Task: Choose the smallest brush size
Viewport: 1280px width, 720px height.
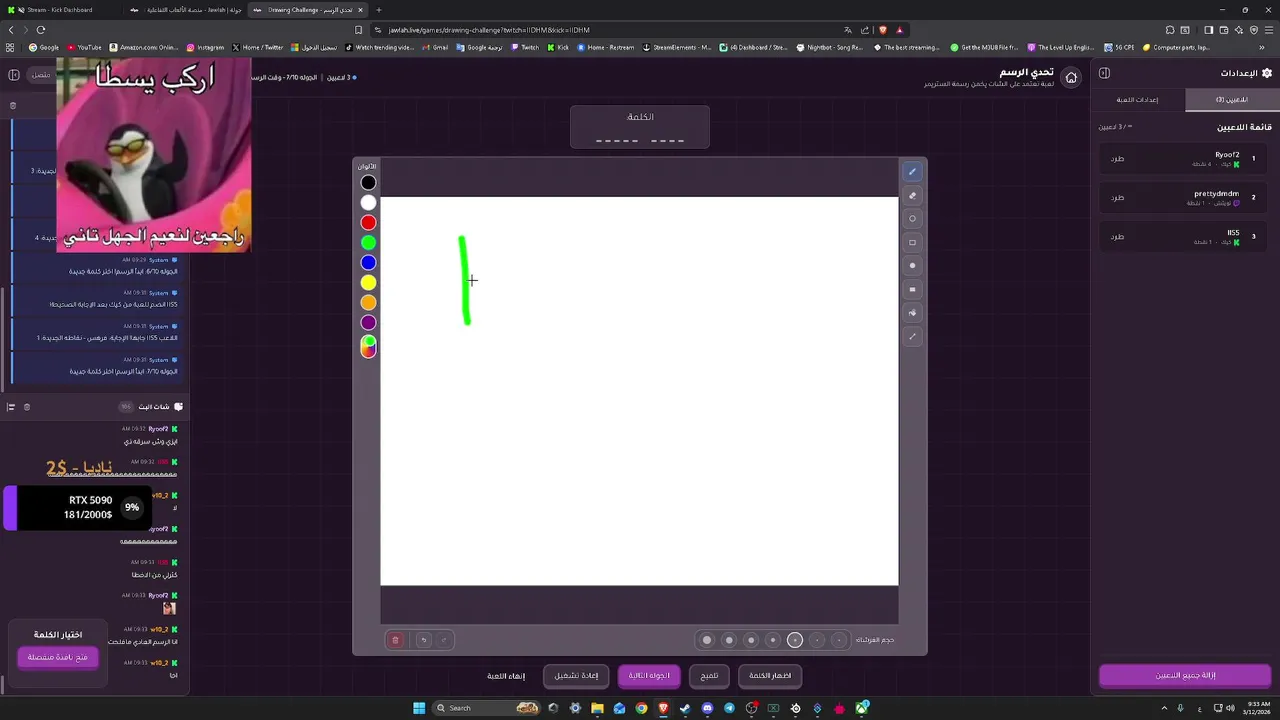Action: 839,640
